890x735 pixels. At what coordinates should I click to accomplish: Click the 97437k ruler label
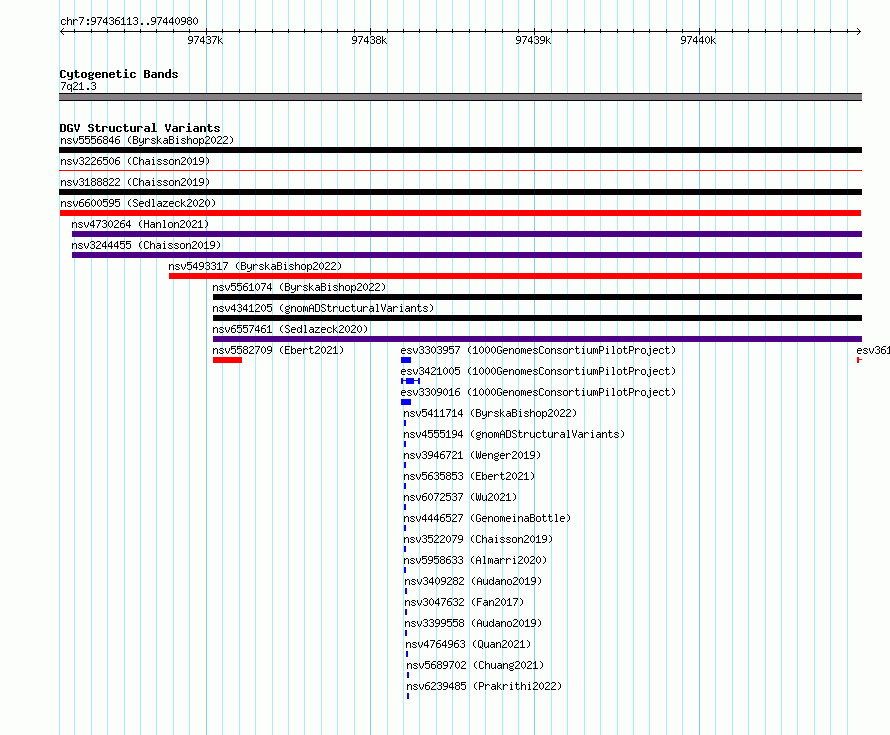coord(205,40)
